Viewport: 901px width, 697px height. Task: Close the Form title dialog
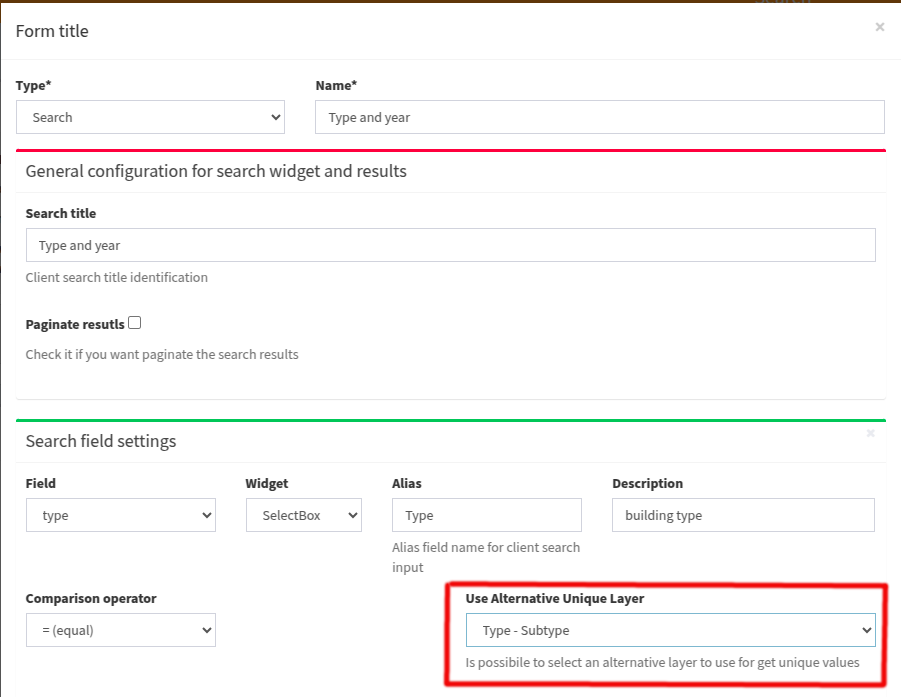click(x=879, y=27)
